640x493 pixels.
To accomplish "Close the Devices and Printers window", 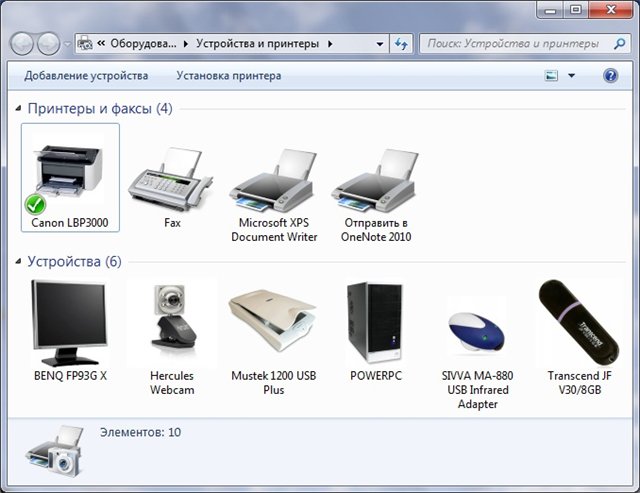I will [x=611, y=10].
